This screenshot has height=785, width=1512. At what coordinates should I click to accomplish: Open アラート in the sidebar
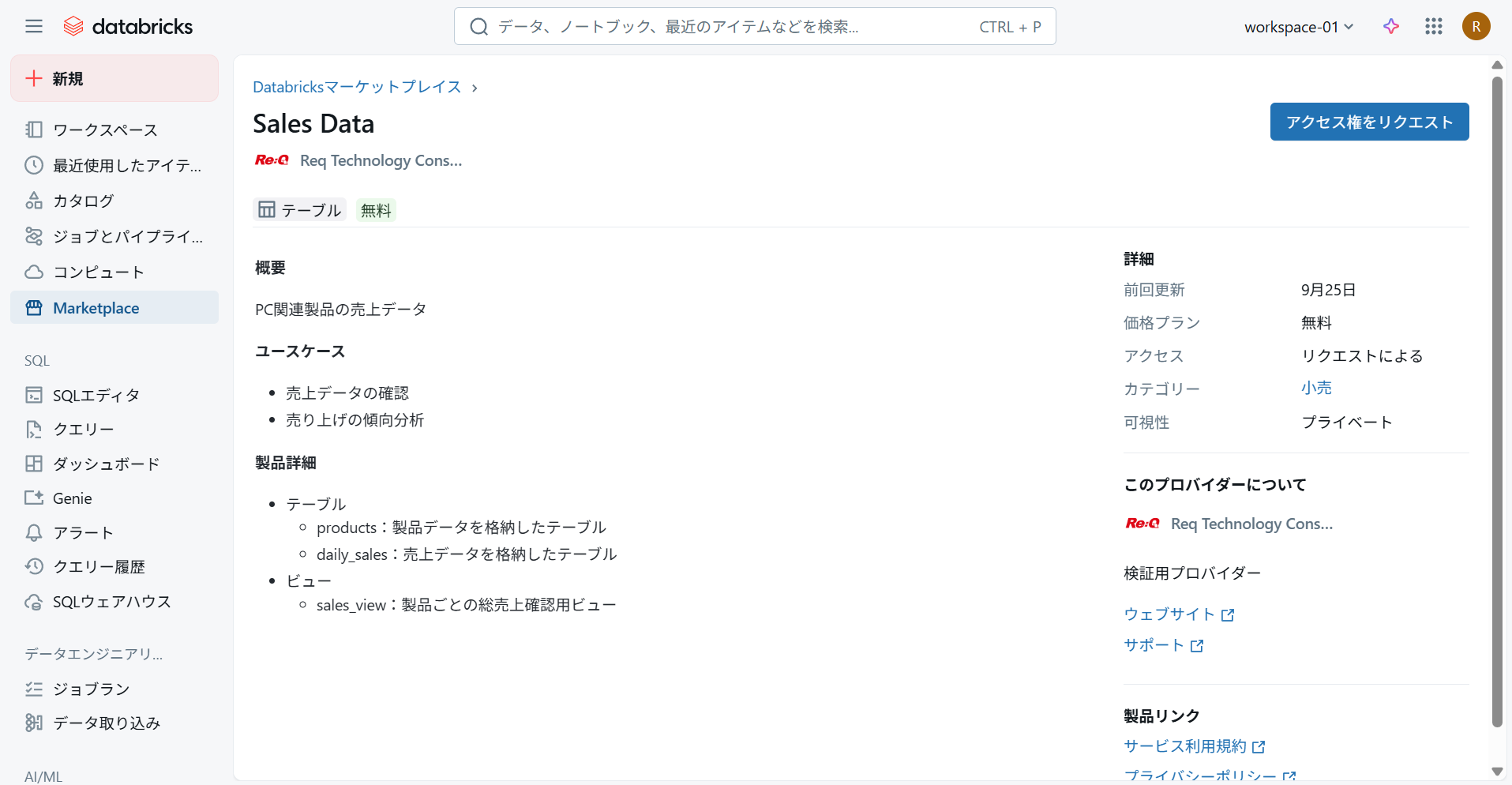[x=114, y=532]
